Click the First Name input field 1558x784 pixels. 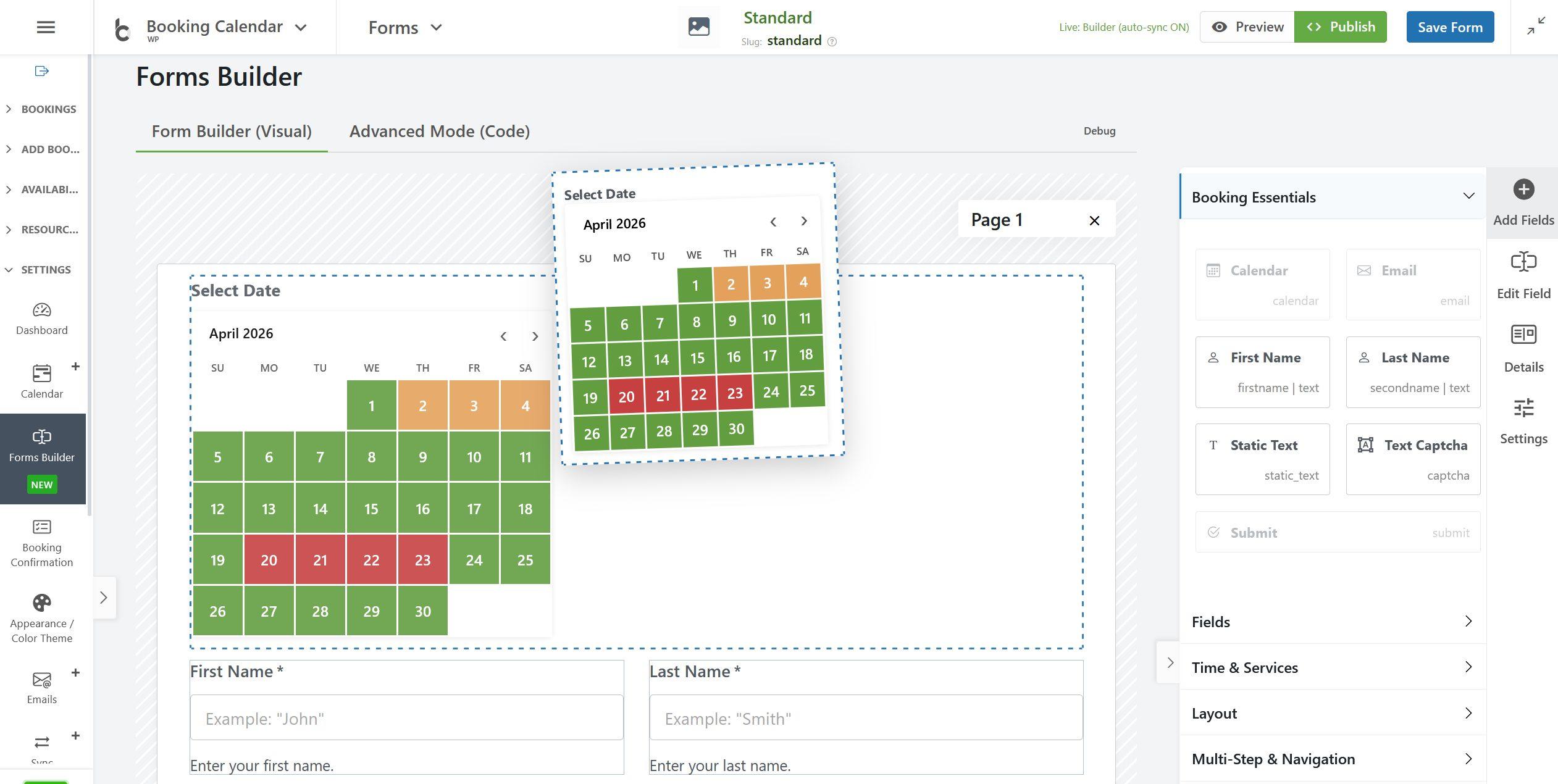pos(406,718)
